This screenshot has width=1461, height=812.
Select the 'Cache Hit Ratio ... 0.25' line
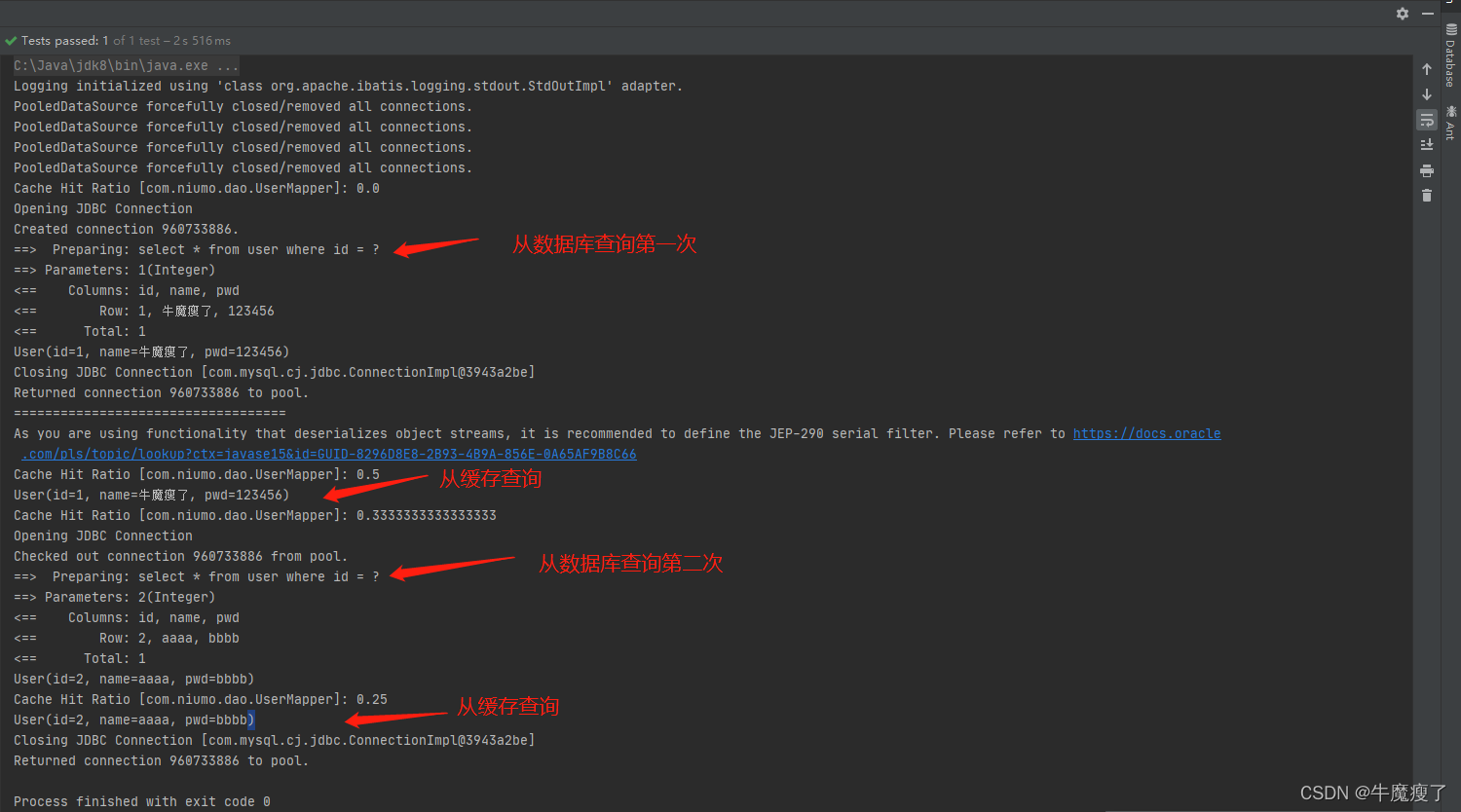(x=201, y=699)
